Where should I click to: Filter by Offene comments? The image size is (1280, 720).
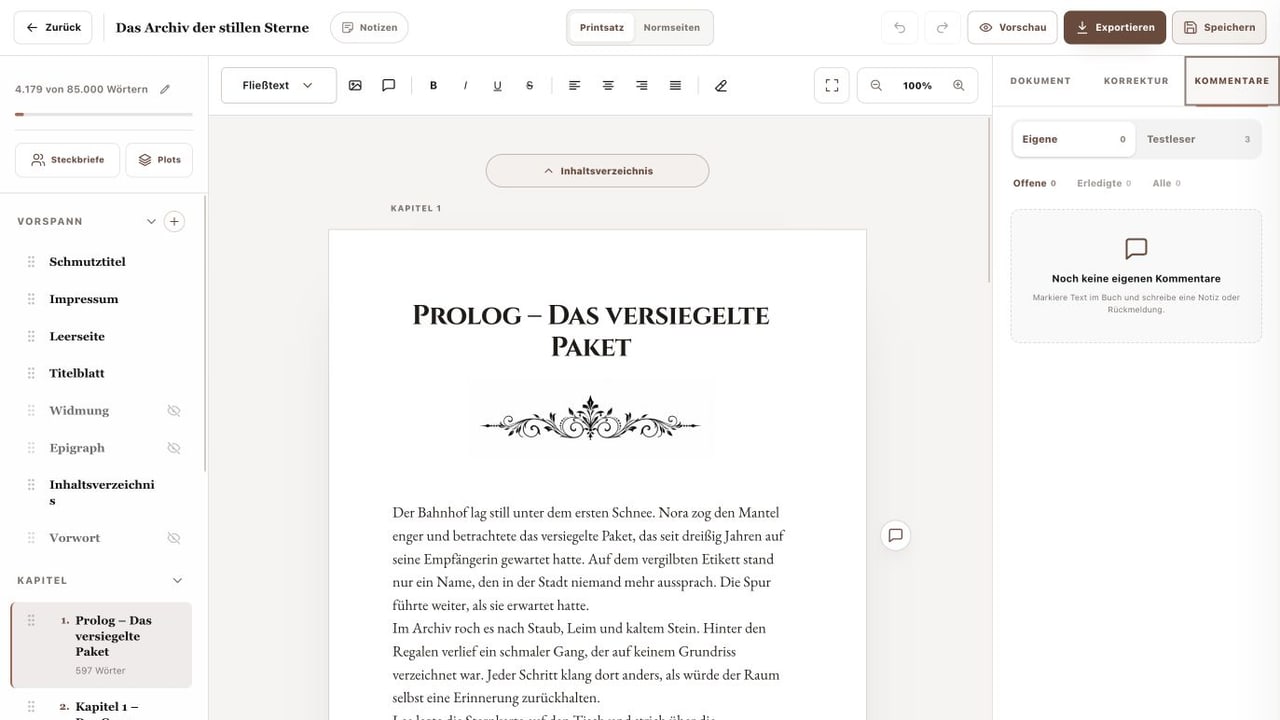point(1035,184)
